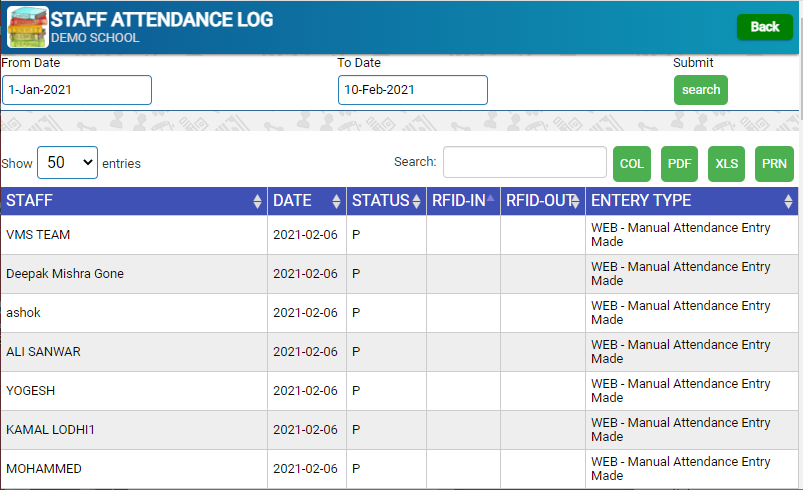Open COL column visibility button

tap(632, 164)
